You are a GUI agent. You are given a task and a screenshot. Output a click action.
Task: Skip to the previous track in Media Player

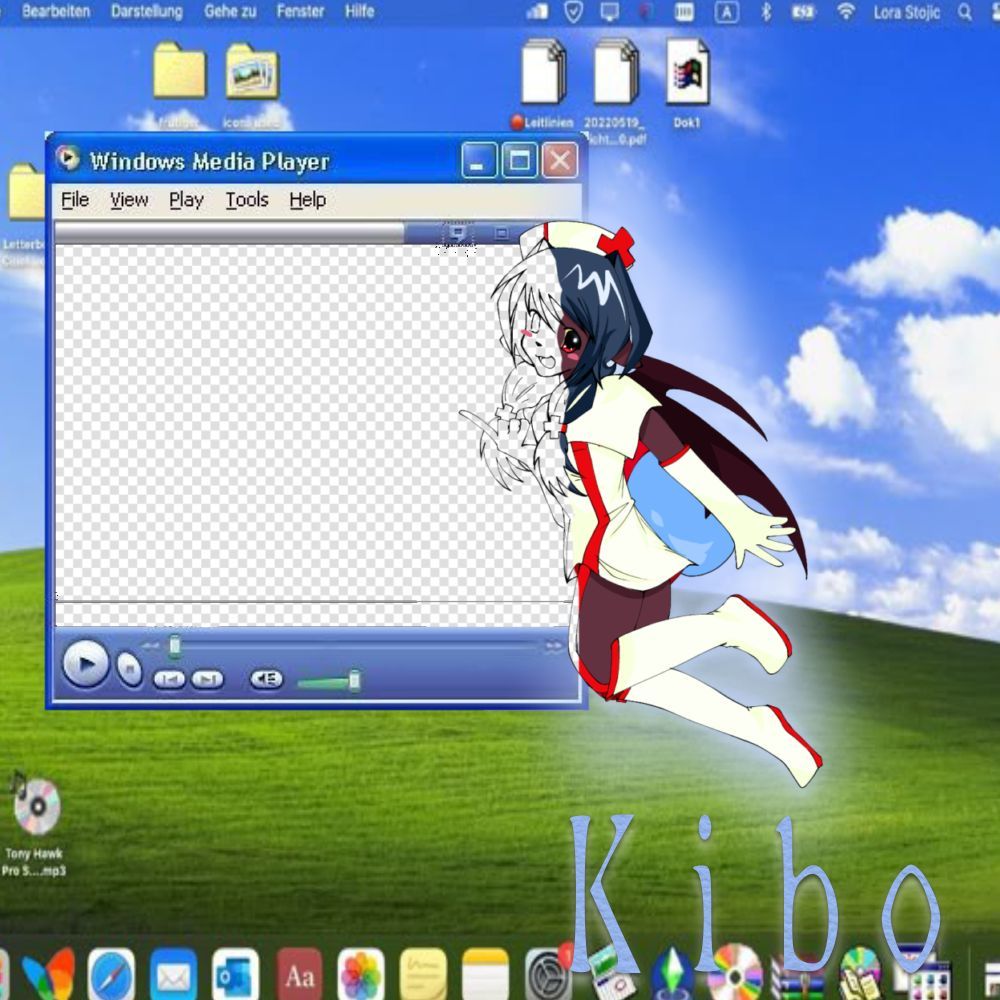tap(170, 679)
